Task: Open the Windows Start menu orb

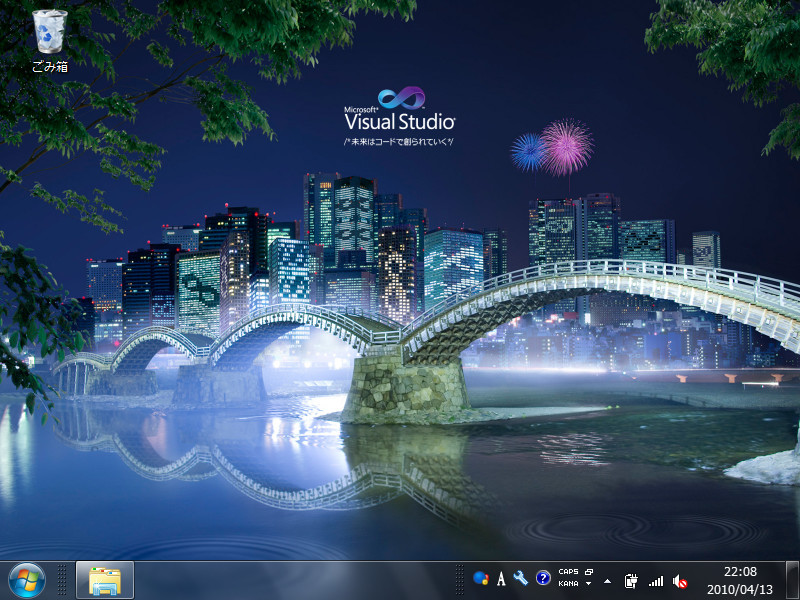Action: tap(27, 581)
